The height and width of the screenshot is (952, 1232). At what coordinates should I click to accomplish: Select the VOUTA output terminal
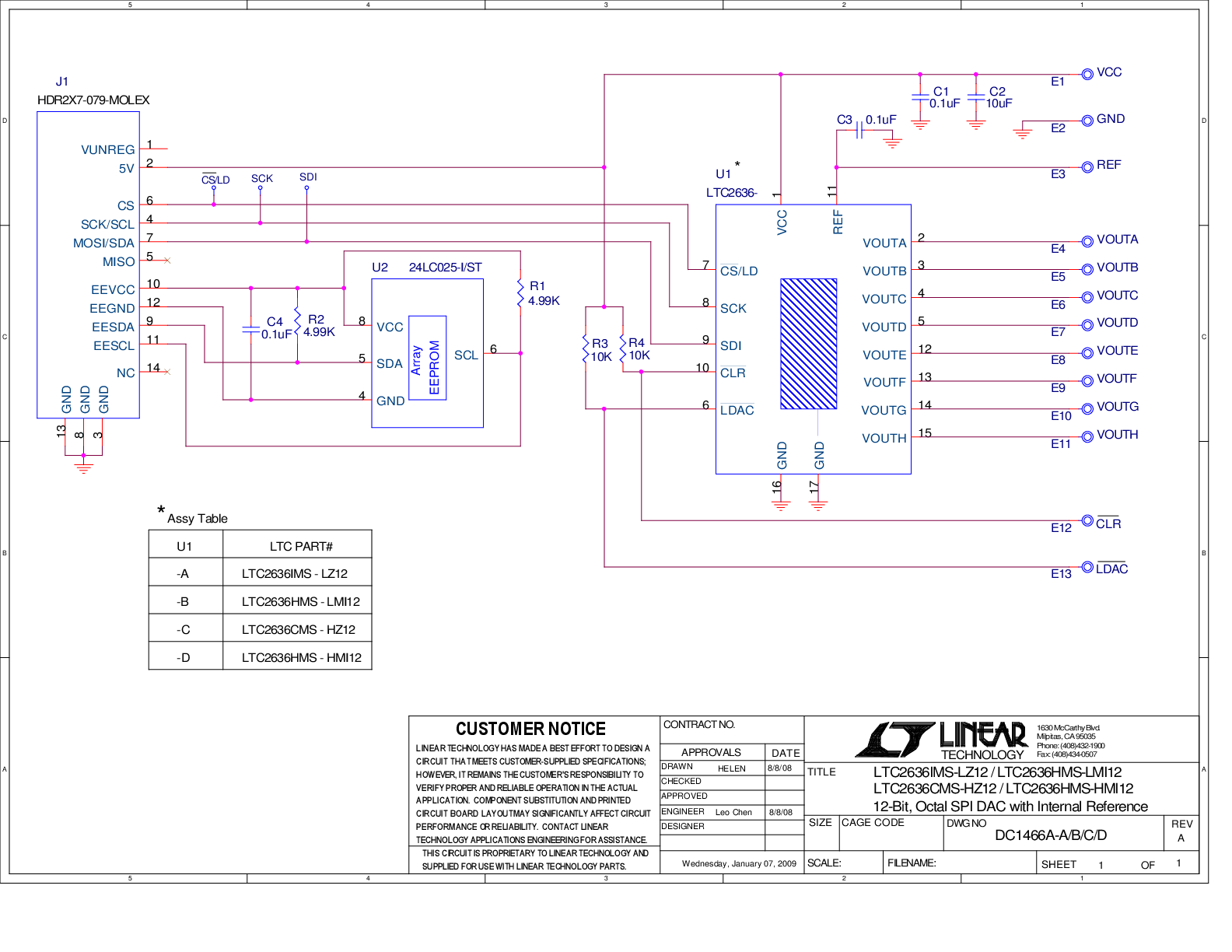[x=1087, y=241]
